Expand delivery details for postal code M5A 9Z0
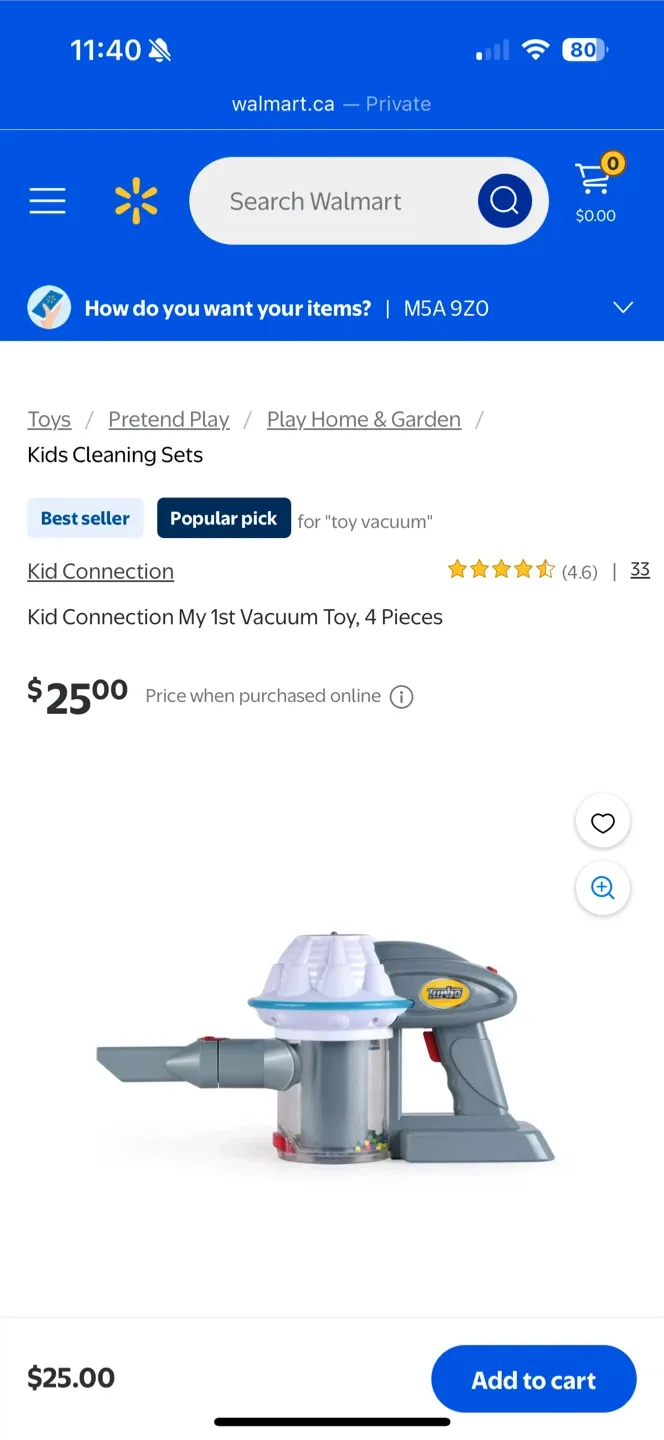Viewport: 664px width, 1440px height. pos(446,308)
